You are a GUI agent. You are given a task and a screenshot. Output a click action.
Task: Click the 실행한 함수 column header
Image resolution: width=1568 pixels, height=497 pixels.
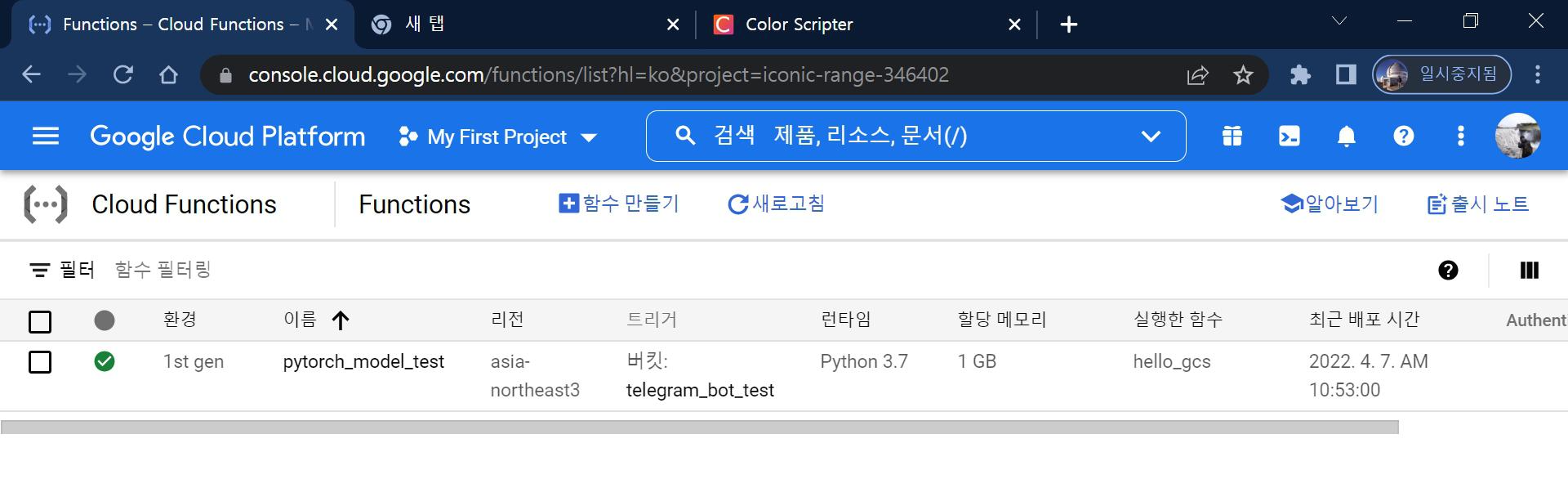1178,320
